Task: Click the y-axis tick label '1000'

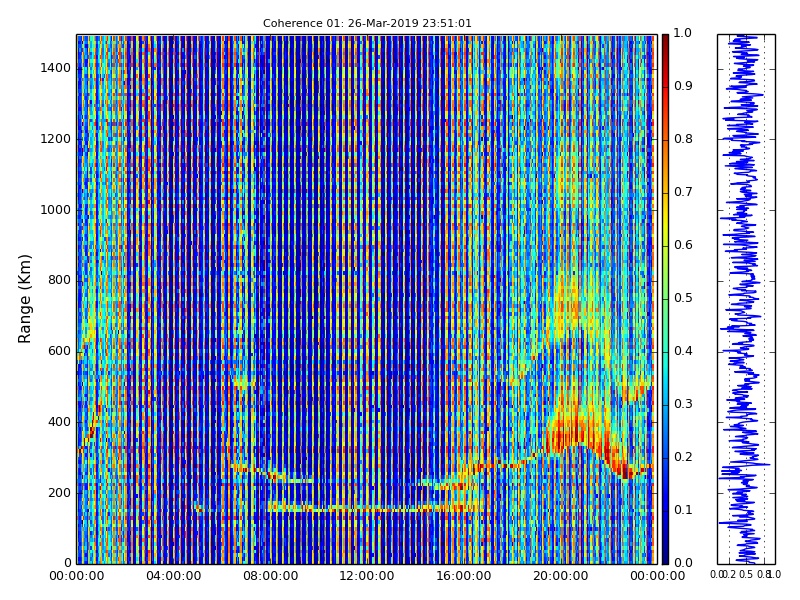Action: click(x=56, y=210)
